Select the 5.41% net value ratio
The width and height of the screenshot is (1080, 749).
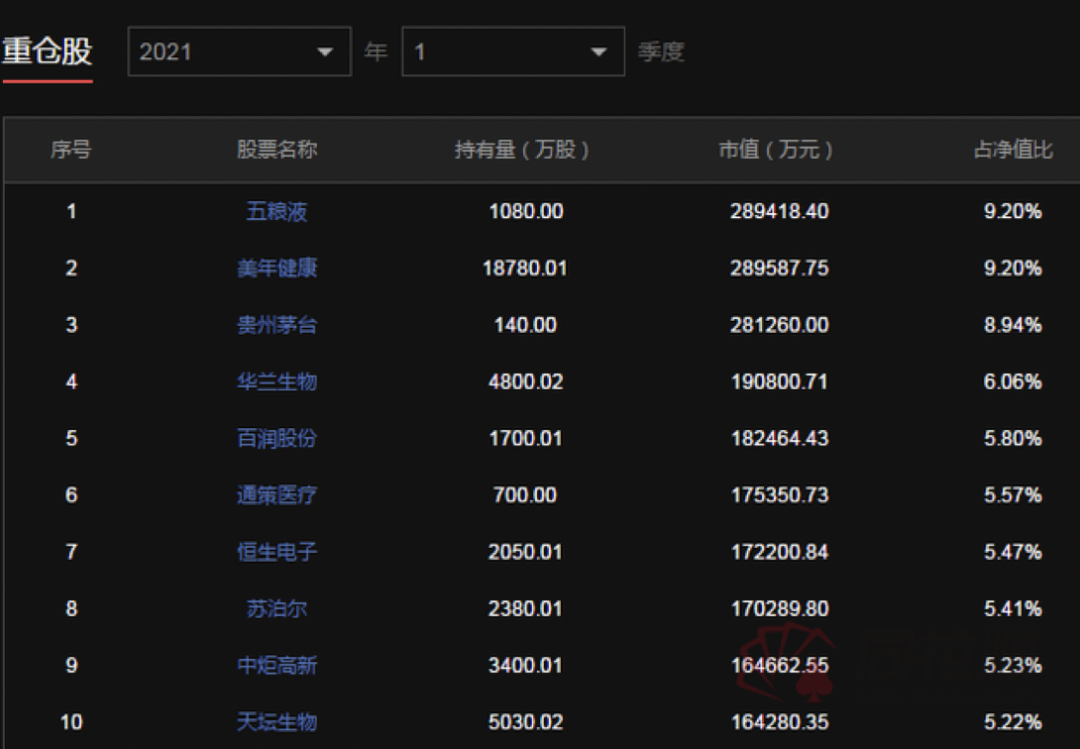(x=1012, y=609)
